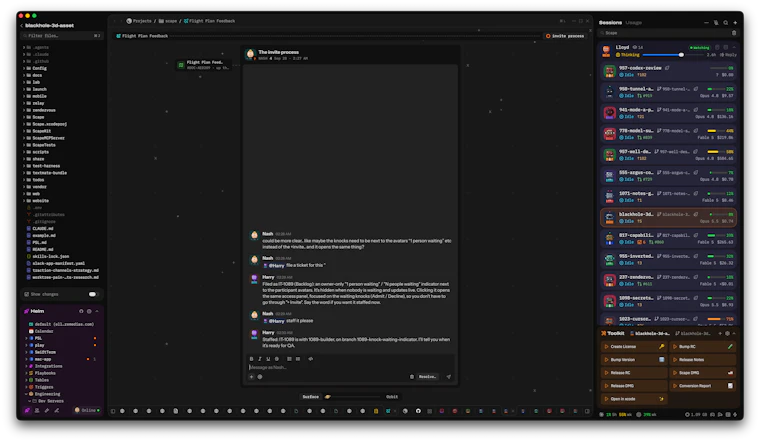Click the document icon in bottom dock strip
Viewport: 760px width, 442px height.
(175, 411)
